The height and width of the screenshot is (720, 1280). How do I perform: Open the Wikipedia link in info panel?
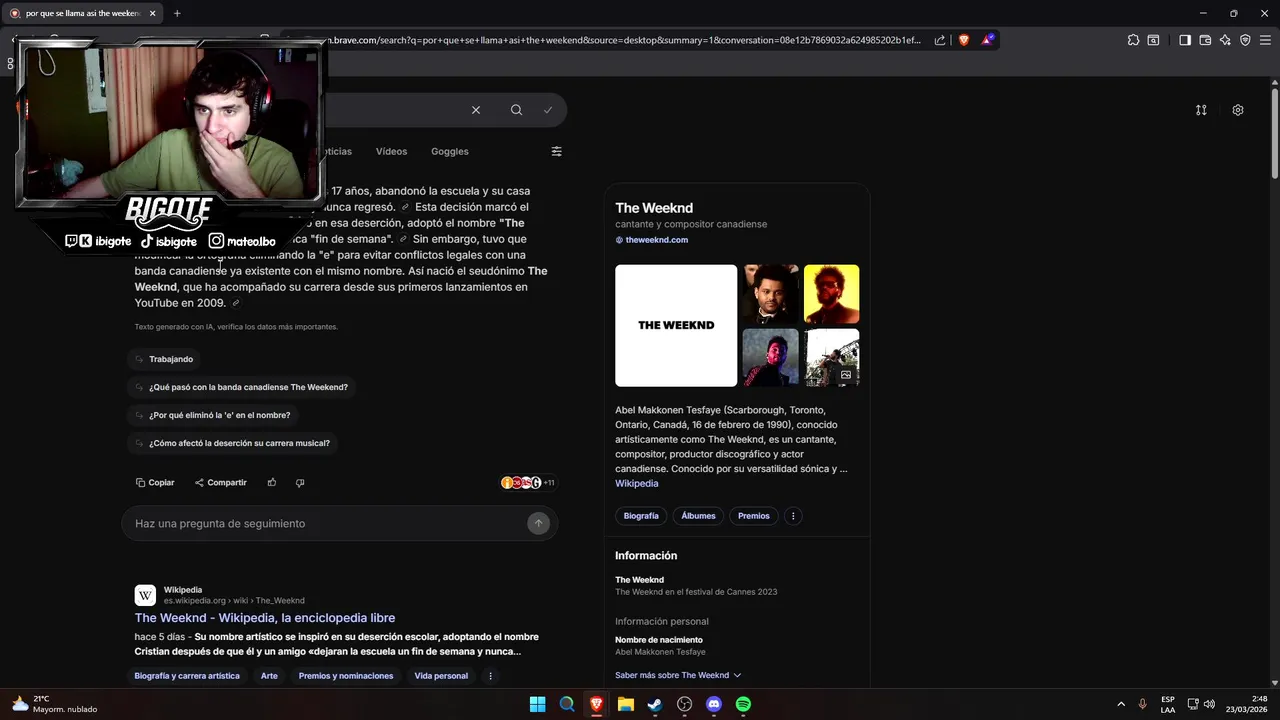pos(637,483)
